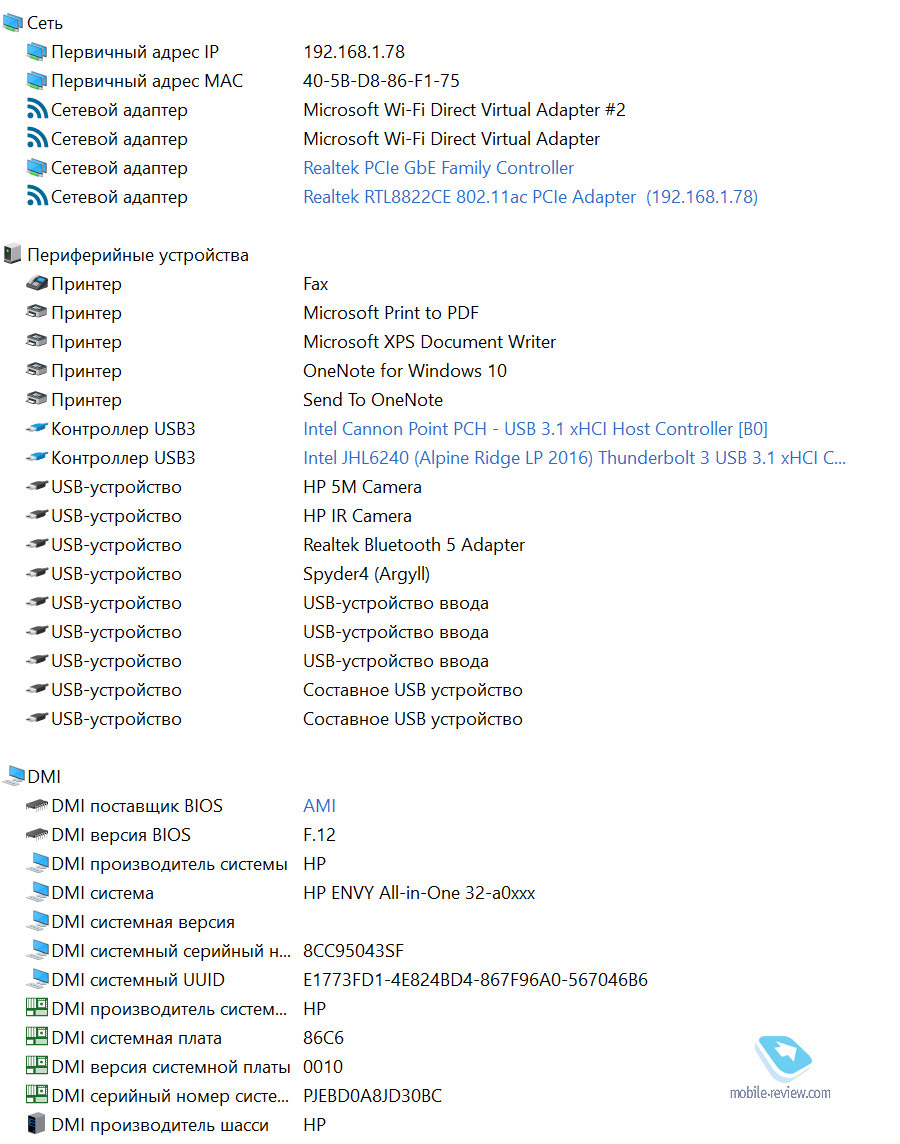900x1144 pixels.
Task: Click the USB3 controller icon for the Cannon Point row
Action: 36,428
